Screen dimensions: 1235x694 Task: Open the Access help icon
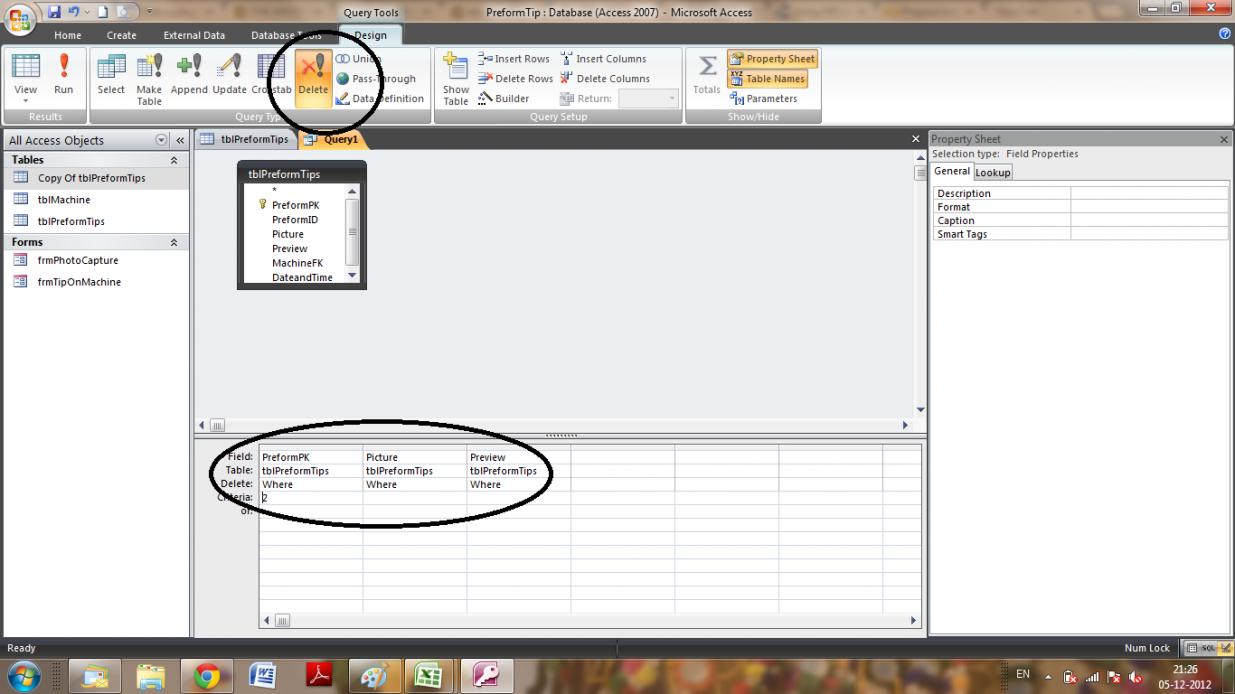tap(1225, 34)
